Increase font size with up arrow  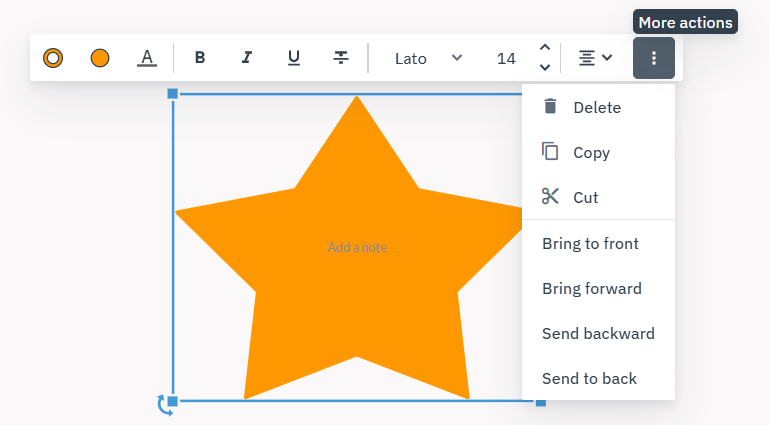[545, 48]
